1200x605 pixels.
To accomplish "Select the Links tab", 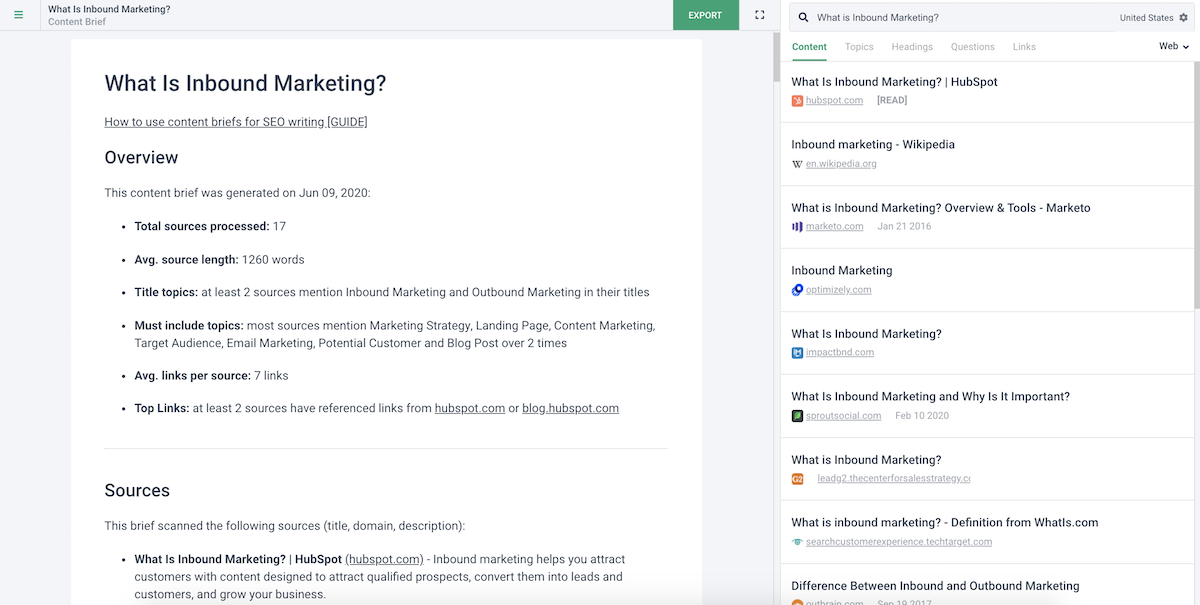I will tap(1024, 47).
